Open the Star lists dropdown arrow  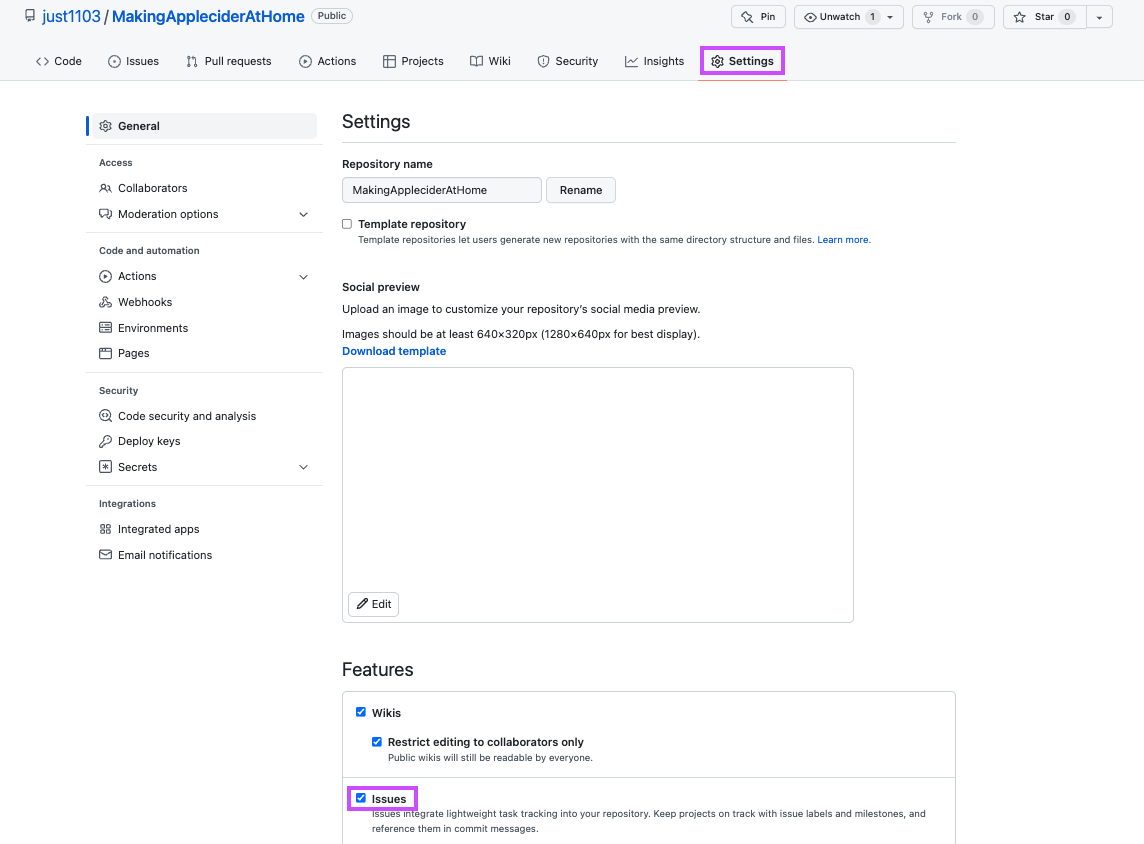point(1099,17)
